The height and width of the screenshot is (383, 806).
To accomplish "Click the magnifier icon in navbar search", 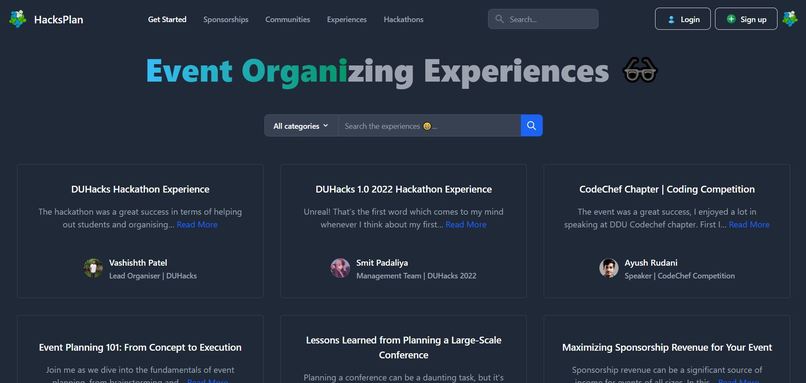I will (x=499, y=19).
